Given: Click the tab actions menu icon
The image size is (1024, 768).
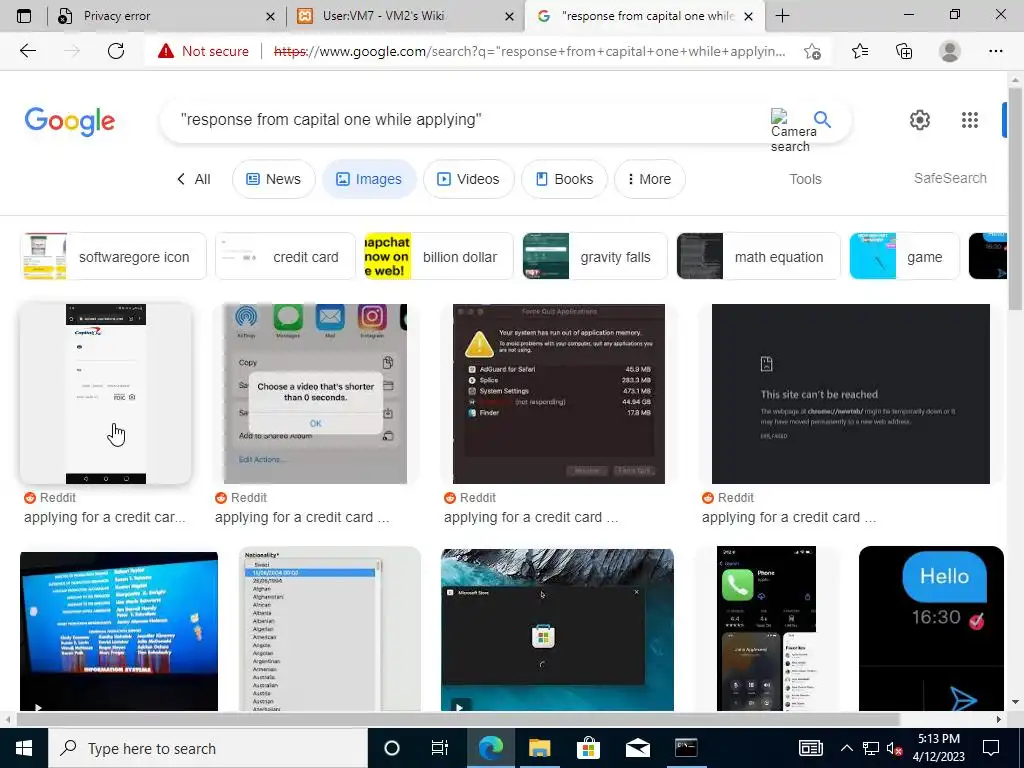Looking at the screenshot, I should tap(24, 16).
